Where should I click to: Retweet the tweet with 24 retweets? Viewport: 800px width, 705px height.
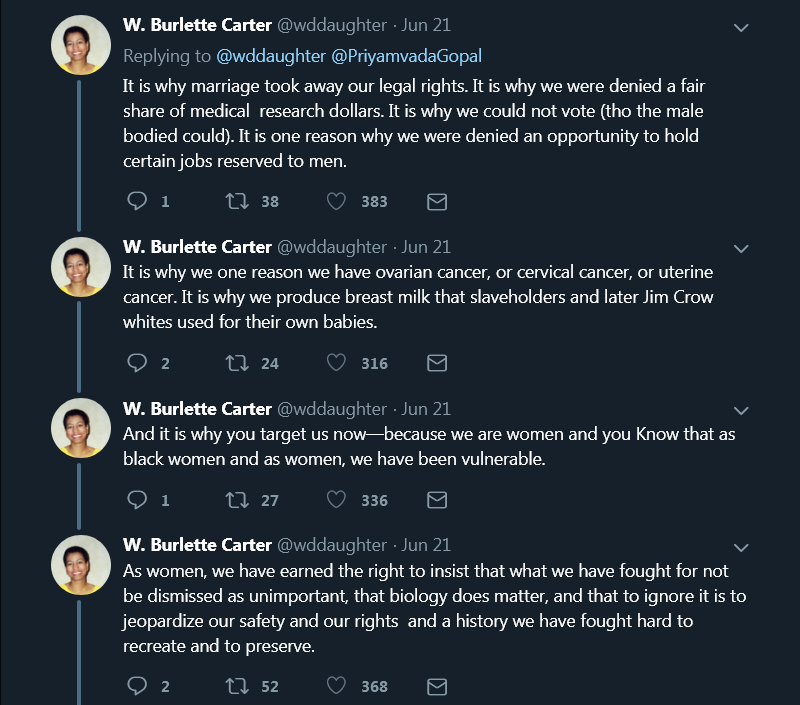coord(237,363)
